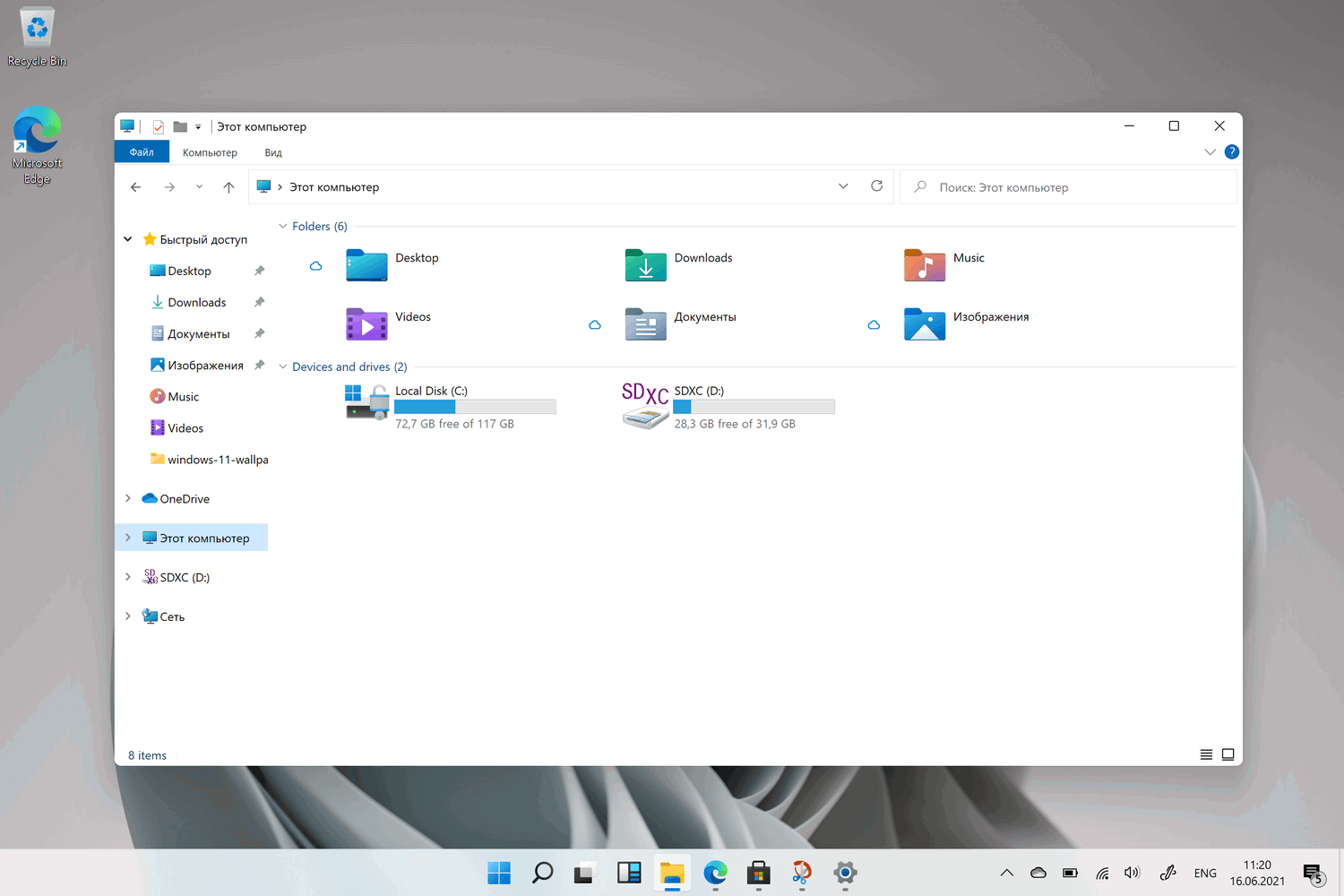The height and width of the screenshot is (896, 1344).
Task: Select the SDXC (D:) drive icon in main pane
Action: click(x=645, y=405)
